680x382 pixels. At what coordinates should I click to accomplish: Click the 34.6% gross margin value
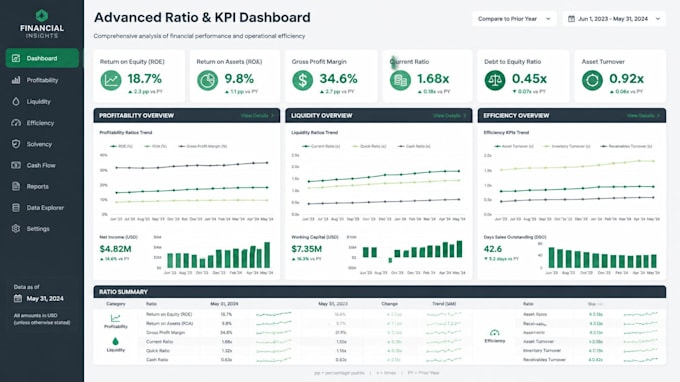(338, 79)
